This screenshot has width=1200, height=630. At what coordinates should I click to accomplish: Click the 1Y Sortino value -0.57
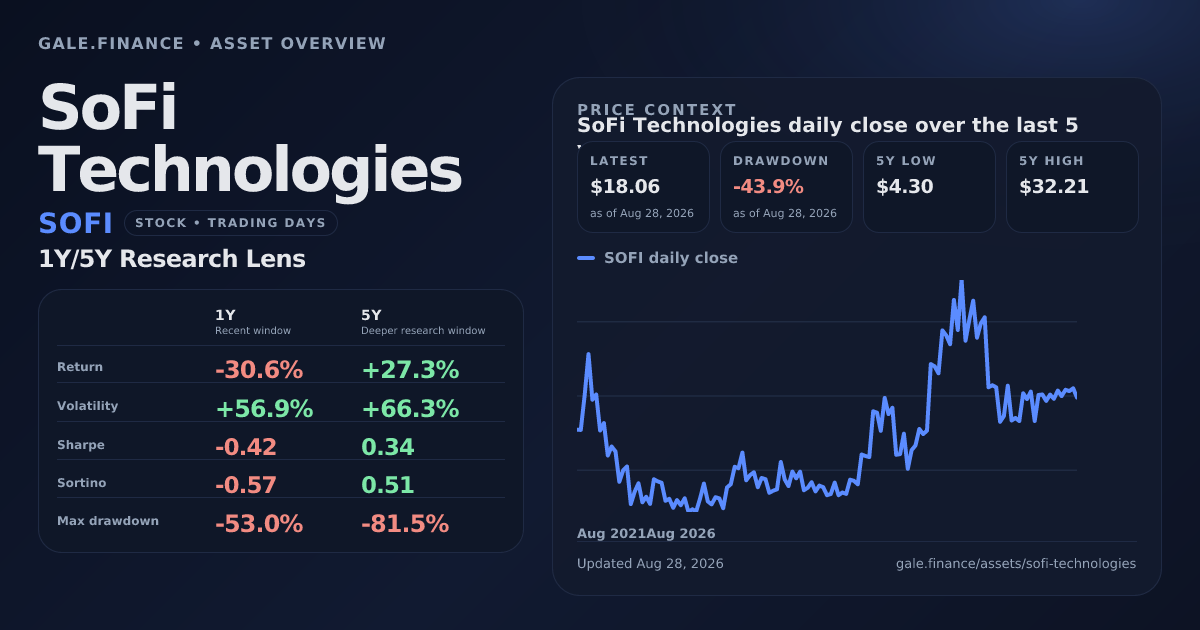point(246,486)
